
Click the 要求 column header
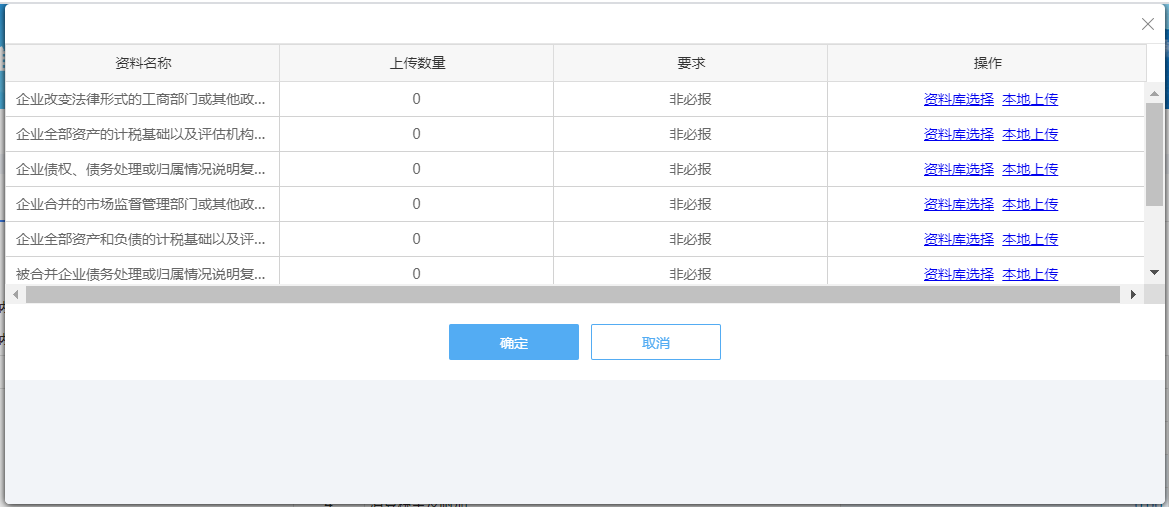click(x=690, y=63)
